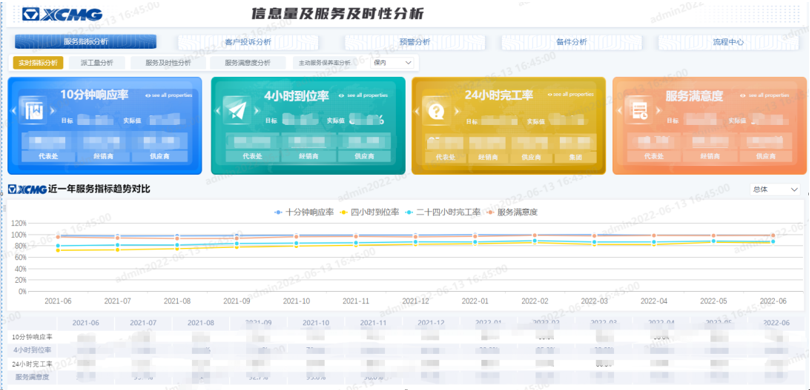Click the 近一年服务指标趋势对比 section title
Screen dimensions: 810x390
tap(99, 190)
